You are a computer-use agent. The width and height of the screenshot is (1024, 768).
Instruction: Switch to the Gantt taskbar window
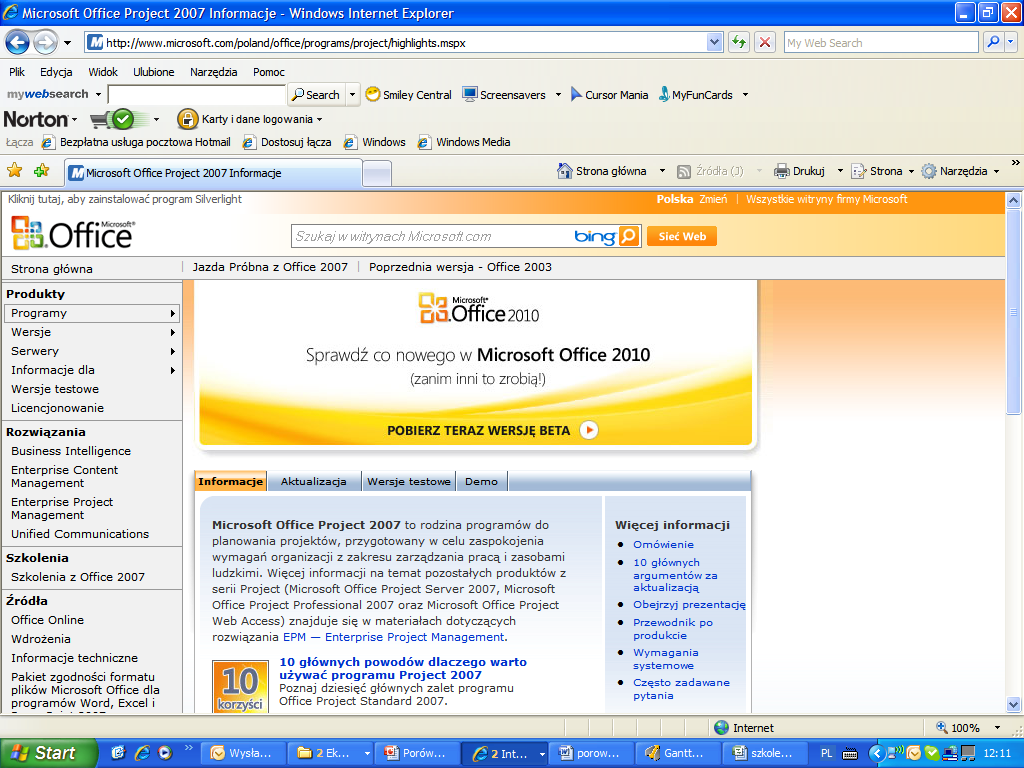click(679, 753)
